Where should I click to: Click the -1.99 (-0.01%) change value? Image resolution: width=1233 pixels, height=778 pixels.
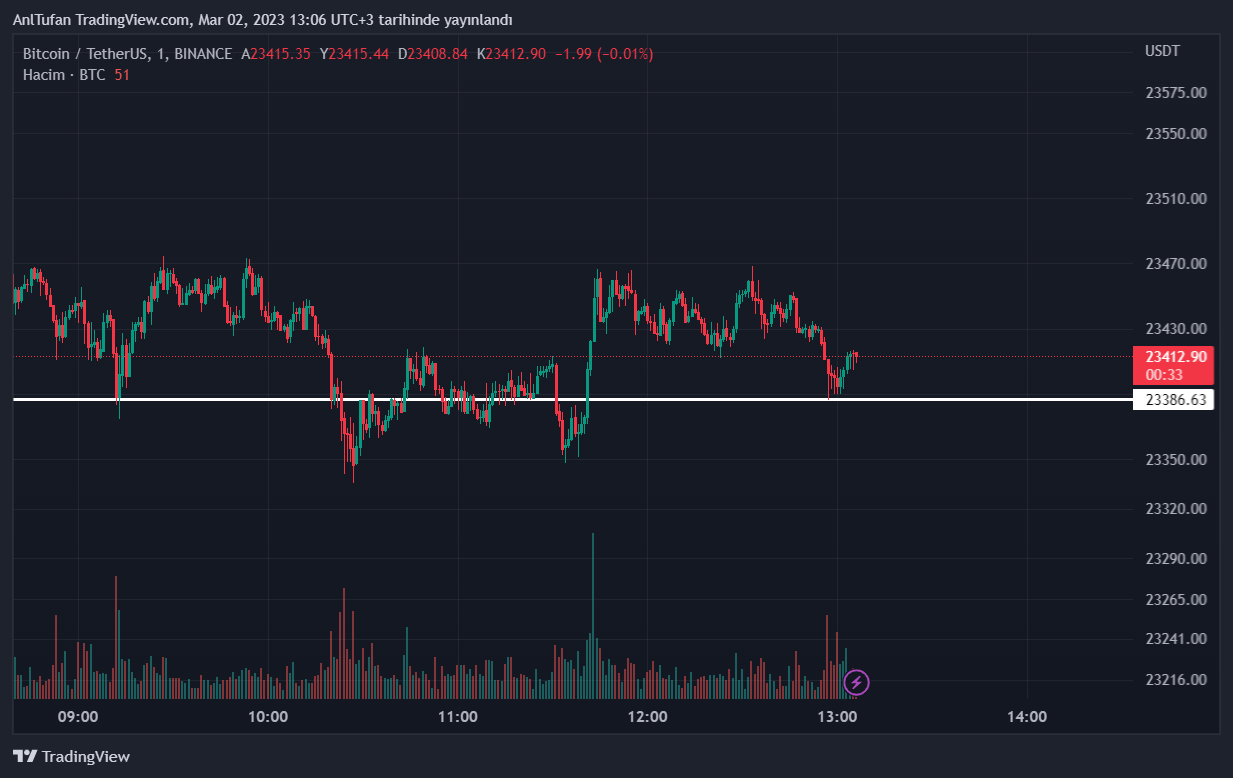pos(603,54)
